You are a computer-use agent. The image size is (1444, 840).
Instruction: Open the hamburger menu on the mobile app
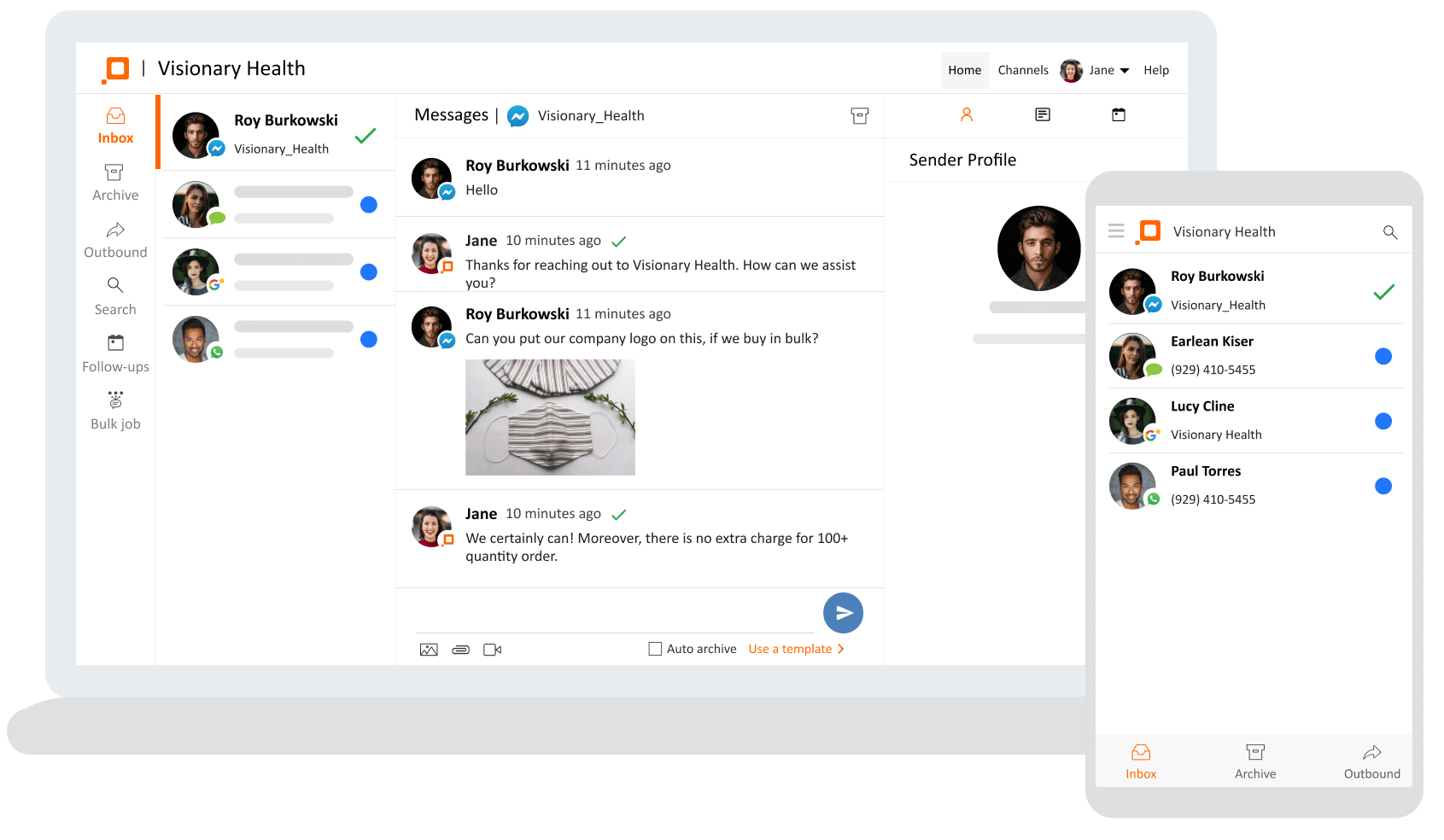(x=1116, y=230)
